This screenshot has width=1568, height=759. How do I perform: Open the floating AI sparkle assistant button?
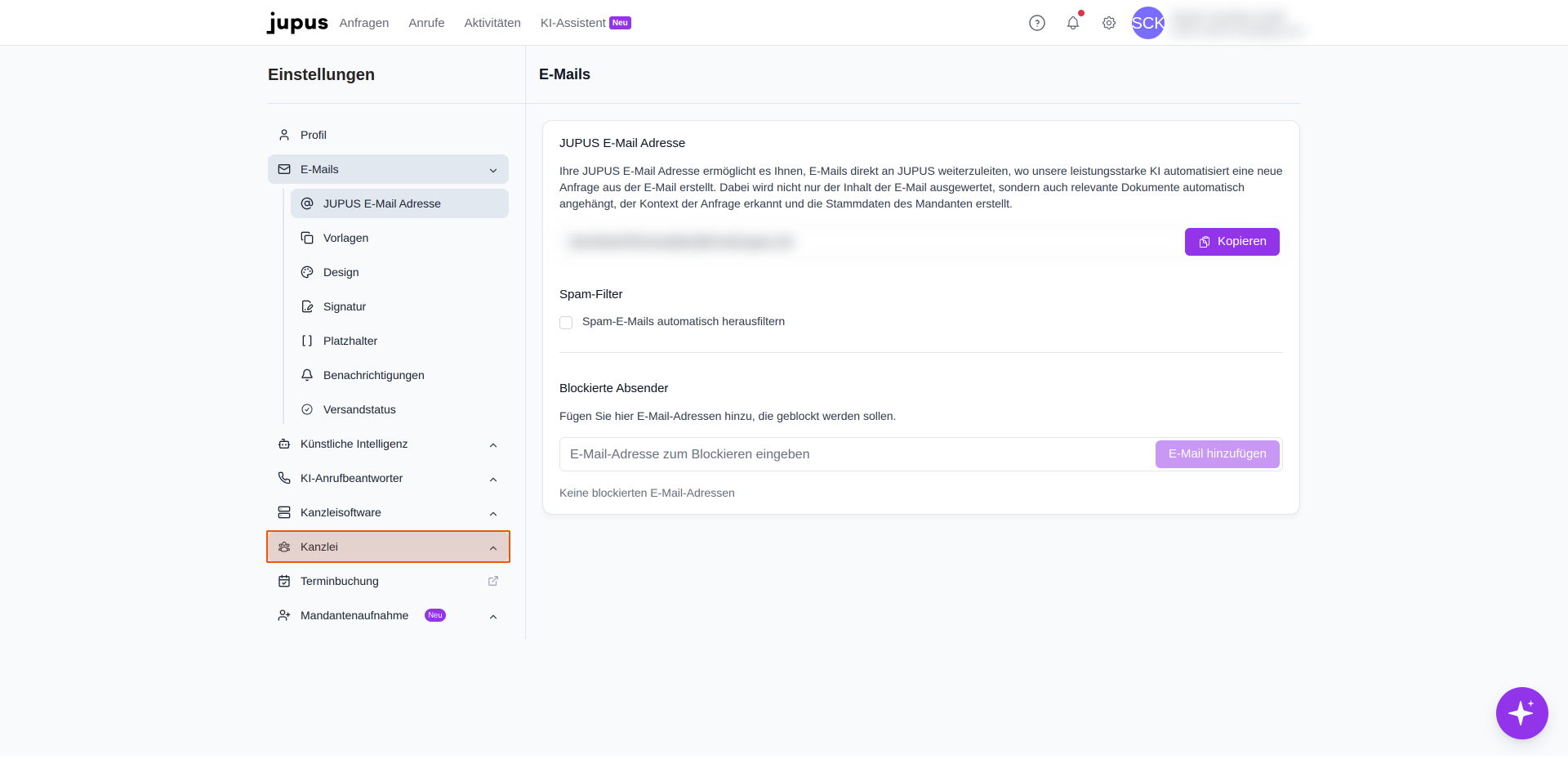tap(1521, 713)
